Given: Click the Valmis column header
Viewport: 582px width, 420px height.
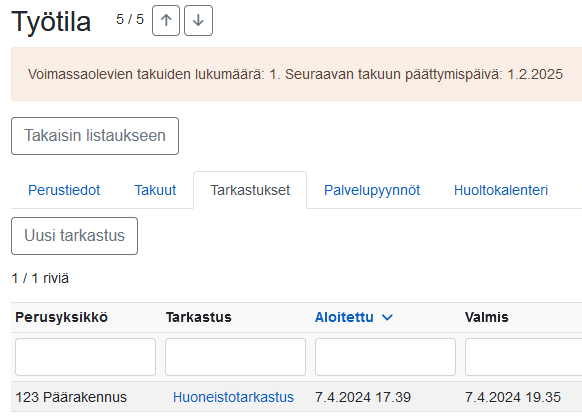Looking at the screenshot, I should [487, 318].
